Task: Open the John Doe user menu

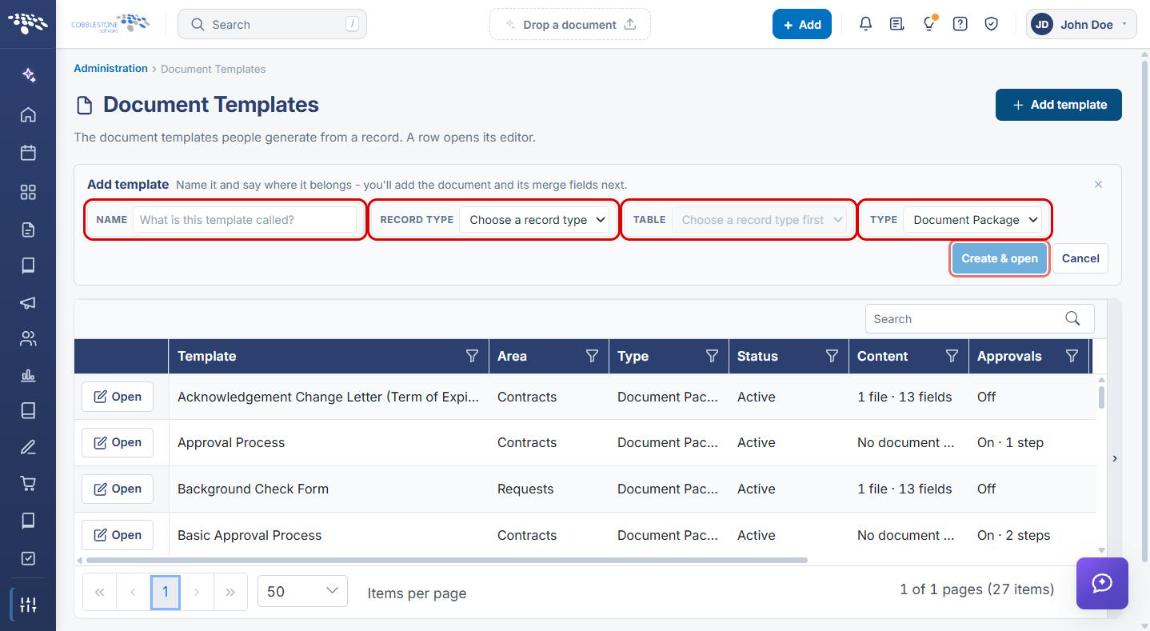Action: (x=1080, y=24)
